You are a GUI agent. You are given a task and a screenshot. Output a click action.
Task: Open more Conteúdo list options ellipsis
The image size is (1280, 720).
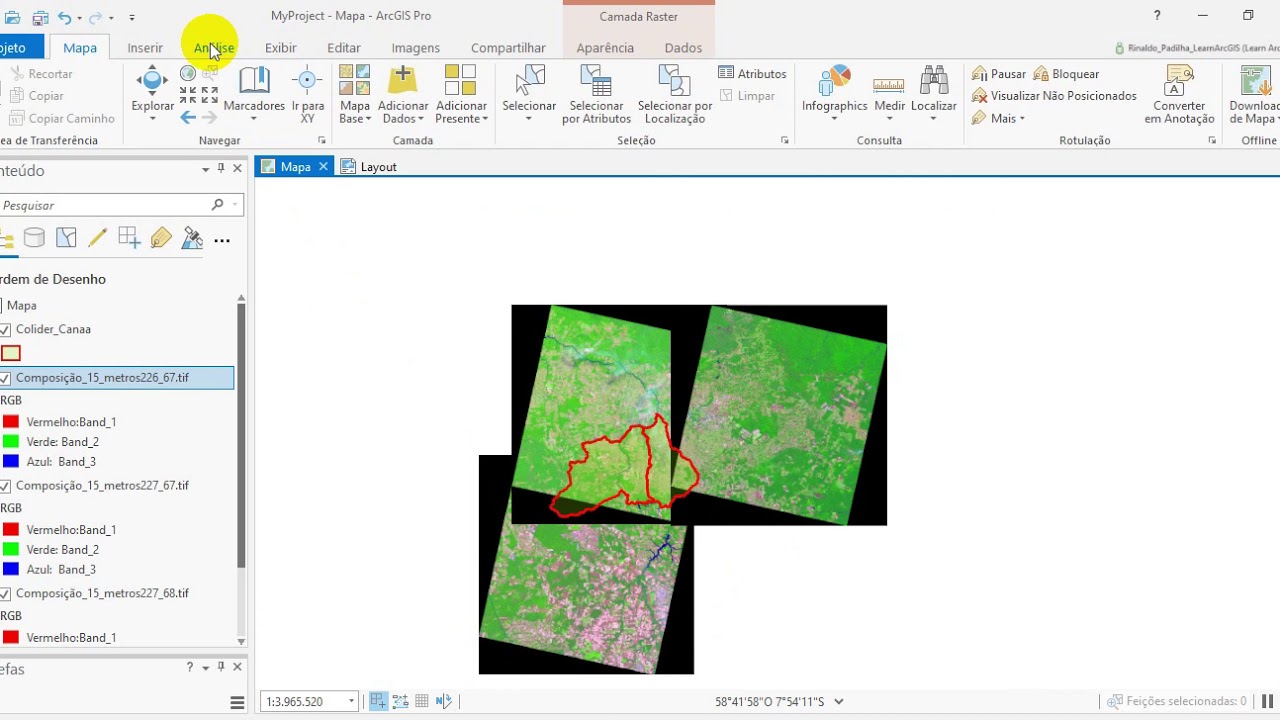(222, 240)
